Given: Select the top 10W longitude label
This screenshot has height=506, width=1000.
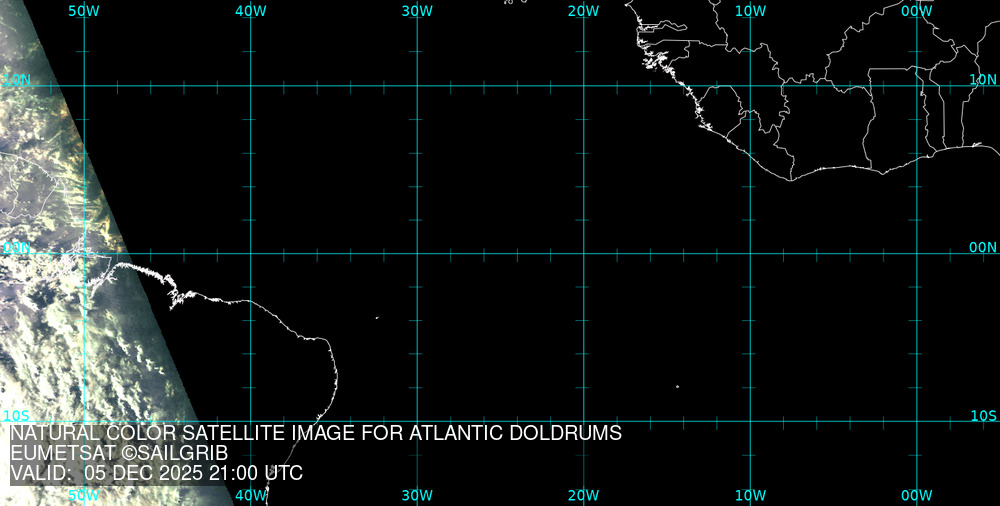Looking at the screenshot, I should click(750, 11).
